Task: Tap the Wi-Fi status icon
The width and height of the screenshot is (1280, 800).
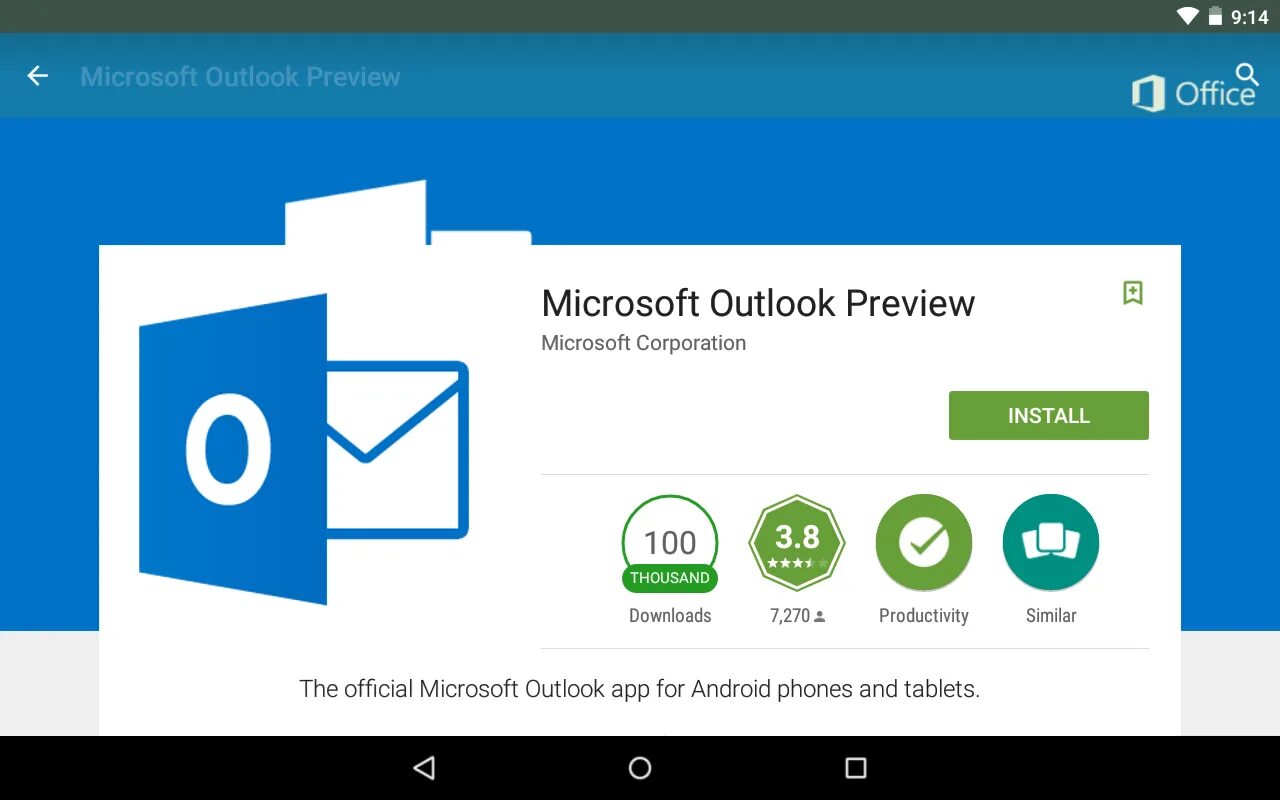Action: coord(1187,16)
